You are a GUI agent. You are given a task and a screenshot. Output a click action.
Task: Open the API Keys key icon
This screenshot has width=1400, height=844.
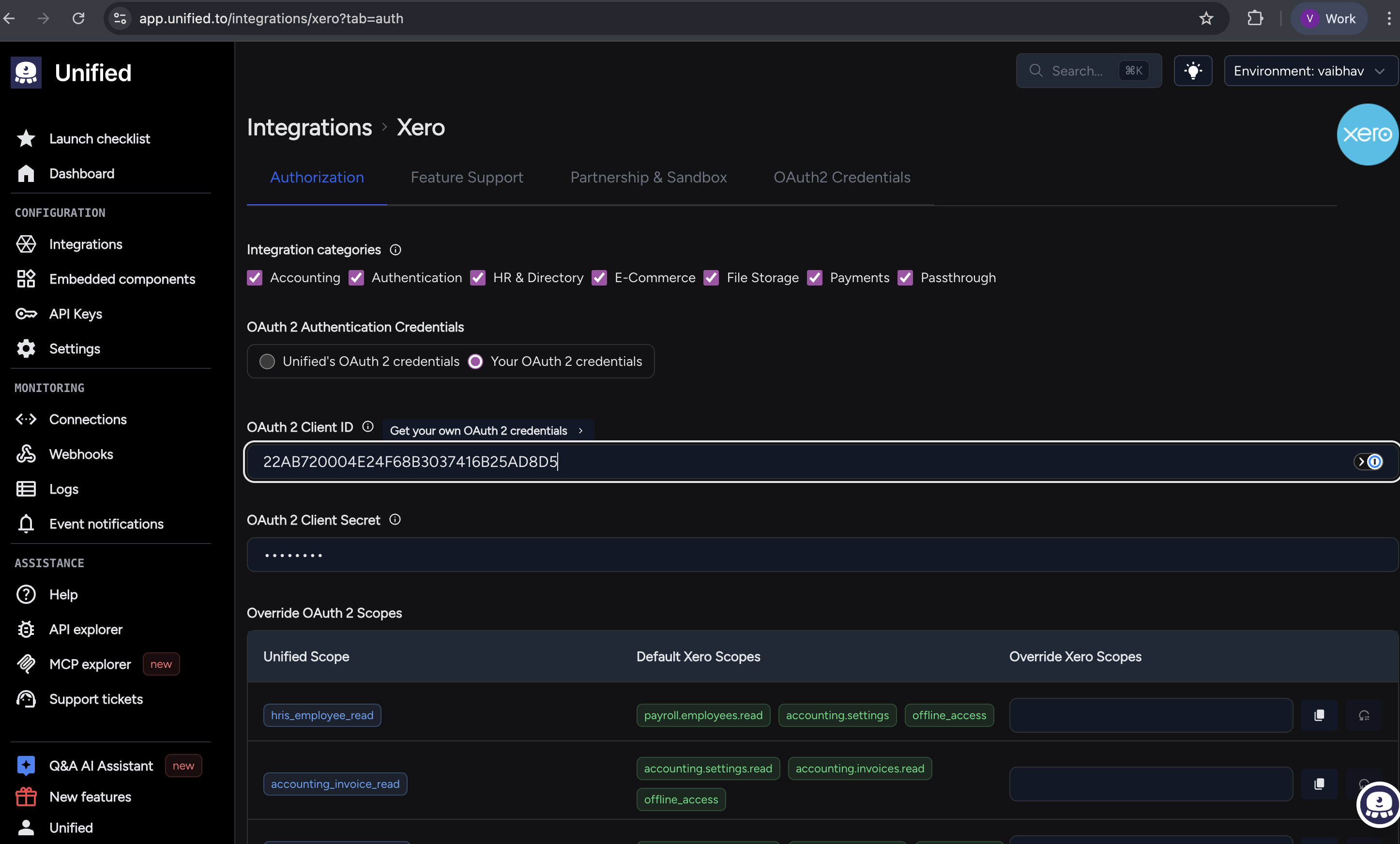(x=26, y=314)
